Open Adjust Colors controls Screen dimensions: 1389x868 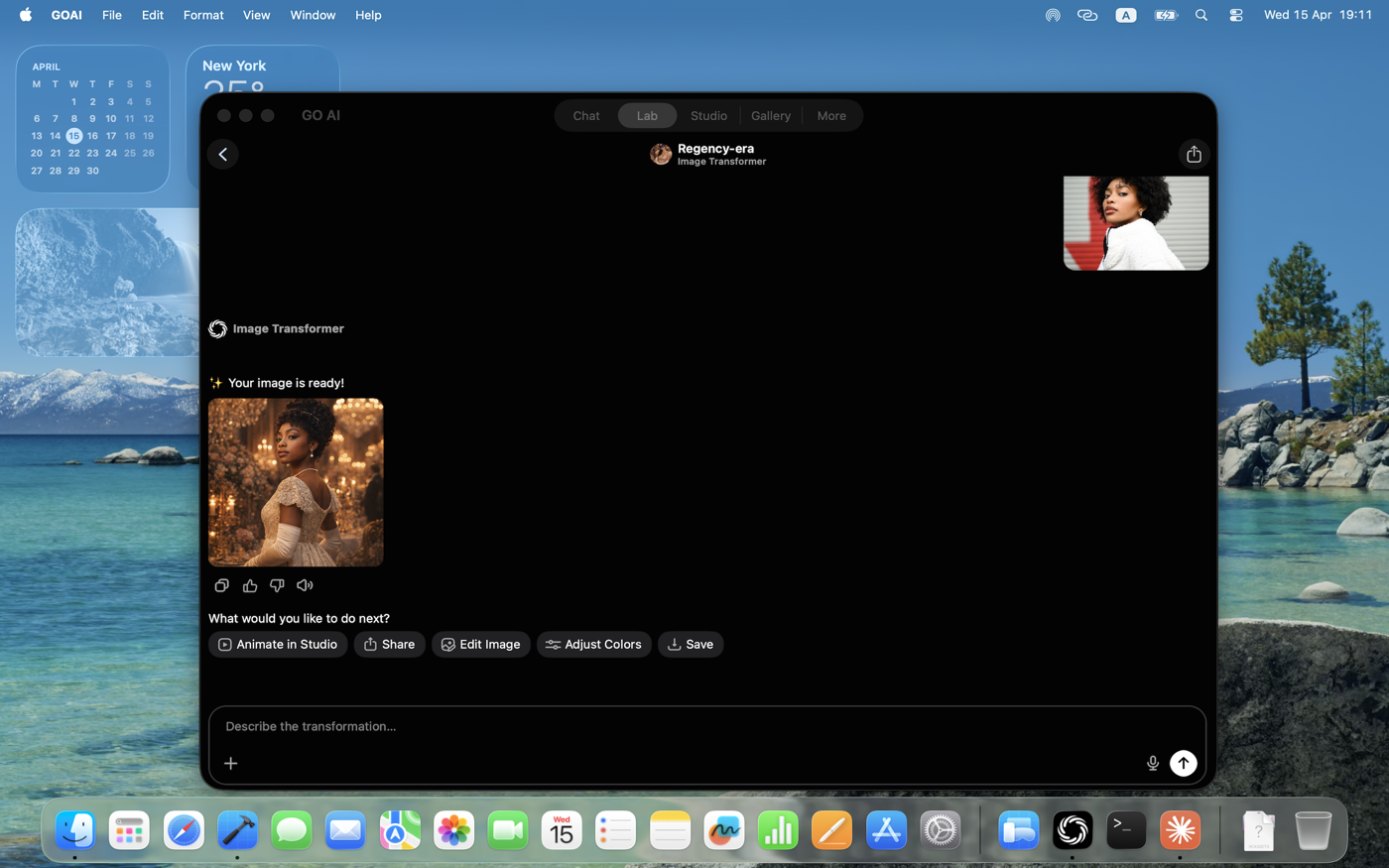(593, 644)
